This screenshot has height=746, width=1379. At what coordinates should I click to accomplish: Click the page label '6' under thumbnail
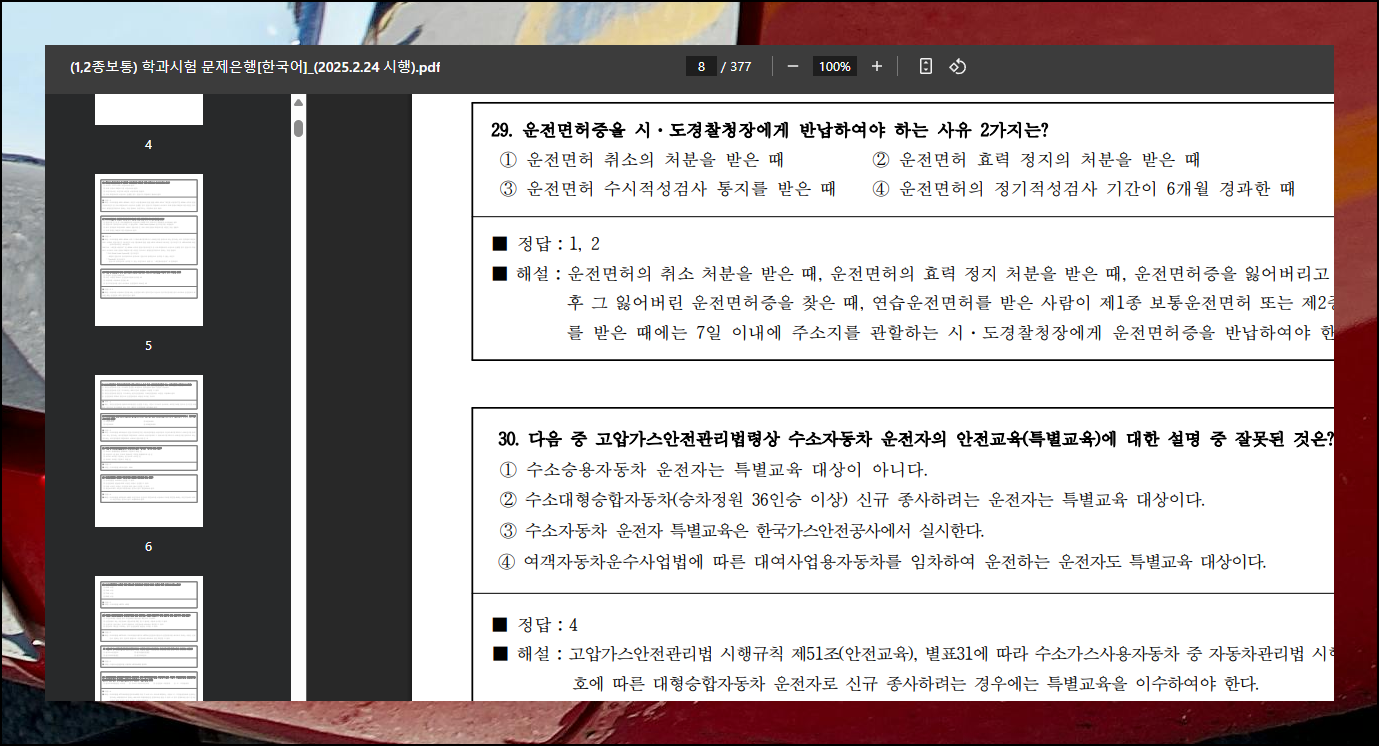pyautogui.click(x=149, y=547)
